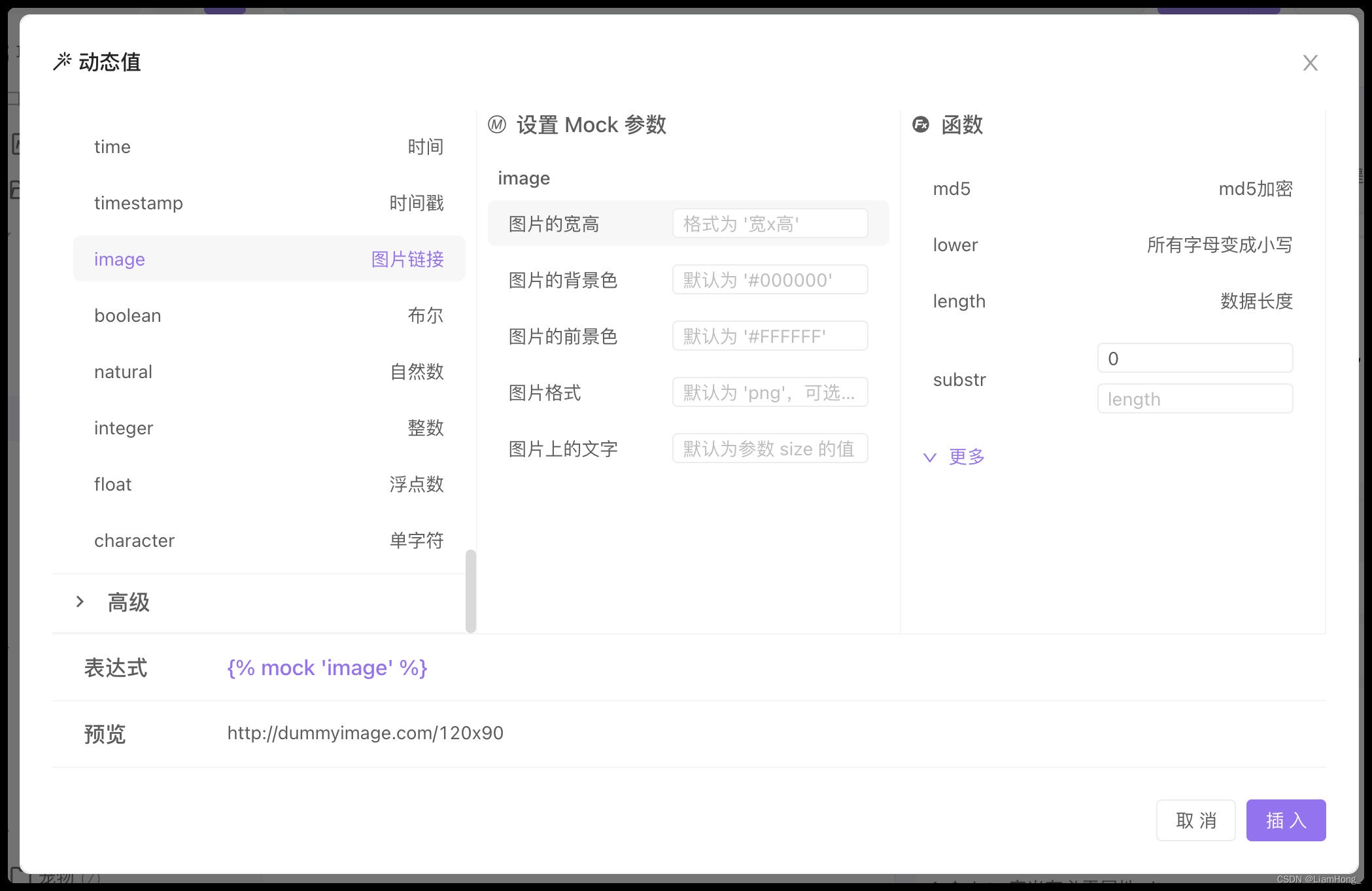Close the dynamic value dialog
The width and height of the screenshot is (1372, 891).
[x=1310, y=63]
